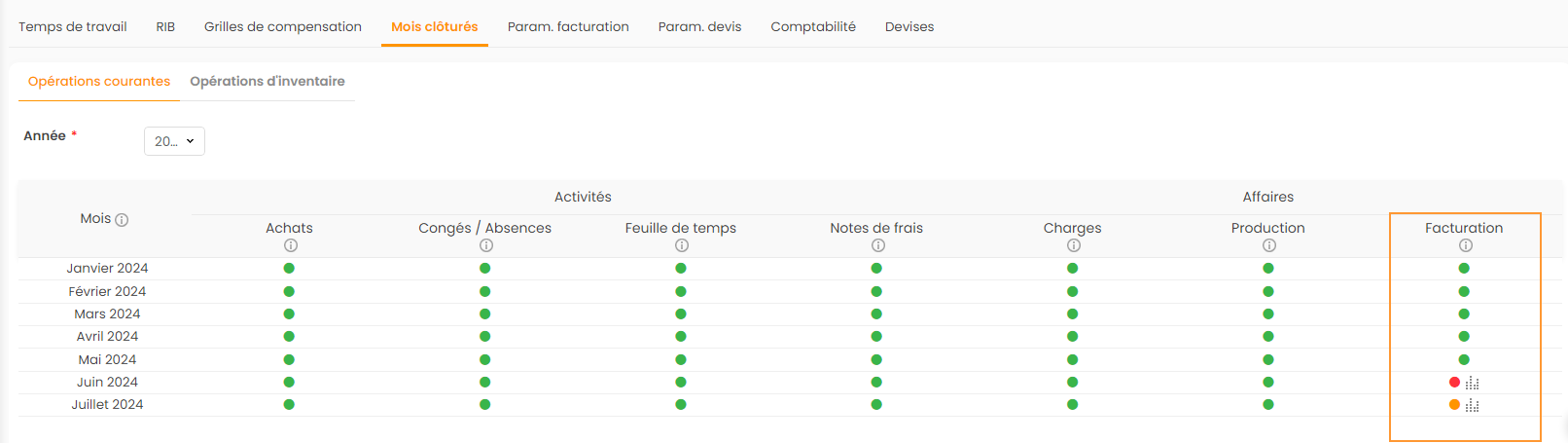Toggle the Achats status dot for Janvier 2024
The image size is (1568, 443).
pyautogui.click(x=289, y=269)
